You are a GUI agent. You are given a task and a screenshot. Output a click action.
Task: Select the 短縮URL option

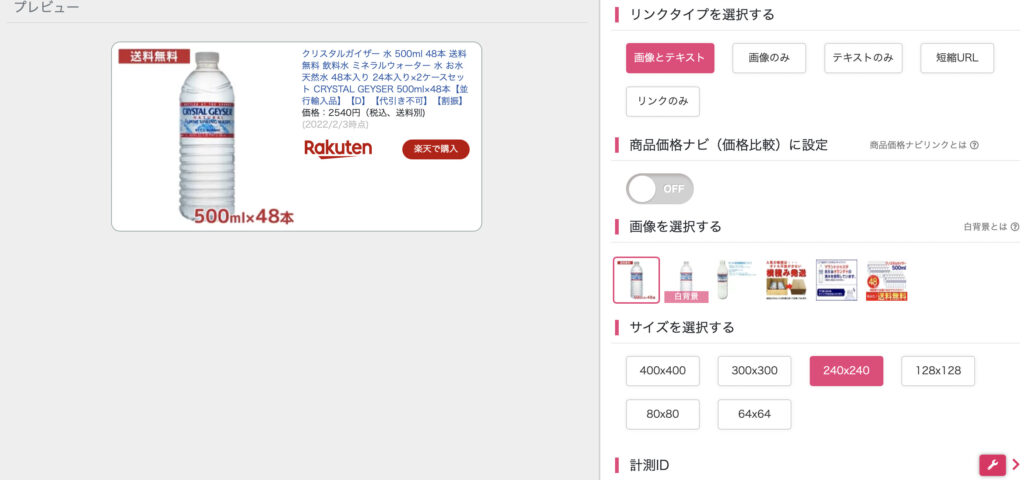[x=957, y=58]
